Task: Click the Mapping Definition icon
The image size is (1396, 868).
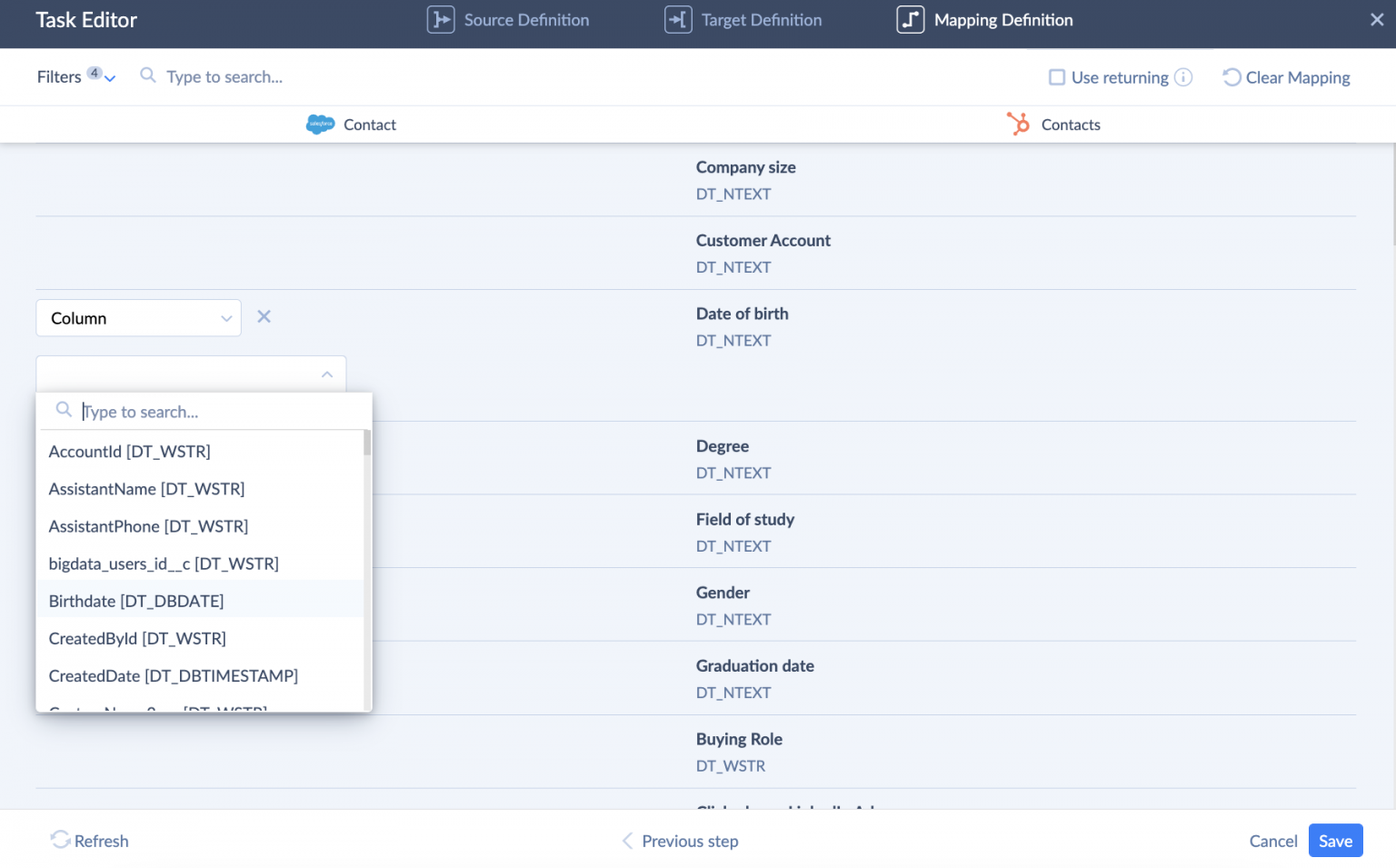Action: [910, 19]
